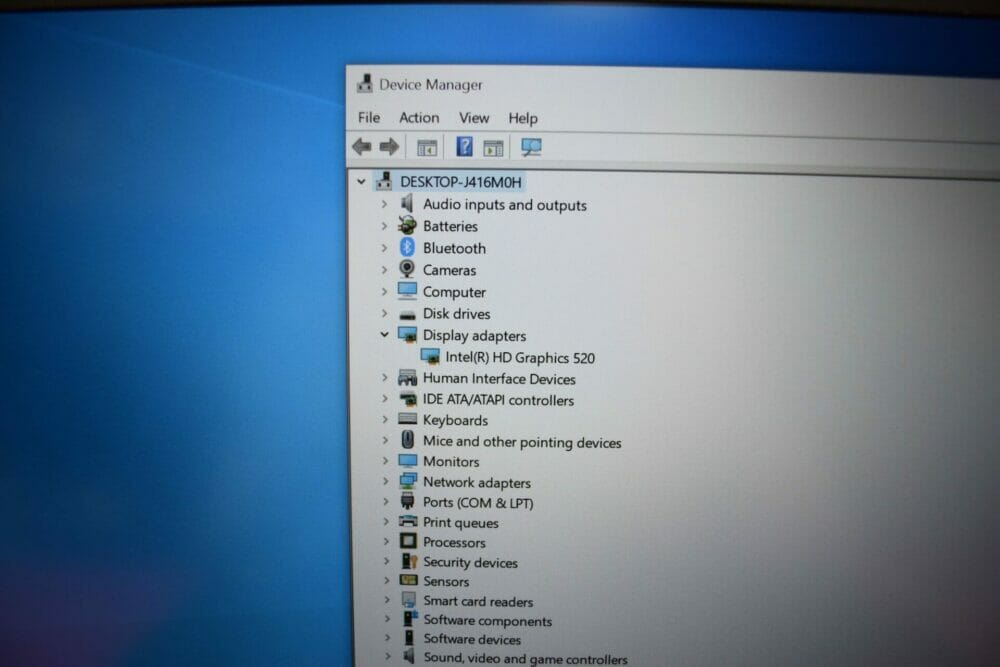
Task: Expand the Network adapters arrow
Action: pyautogui.click(x=385, y=481)
